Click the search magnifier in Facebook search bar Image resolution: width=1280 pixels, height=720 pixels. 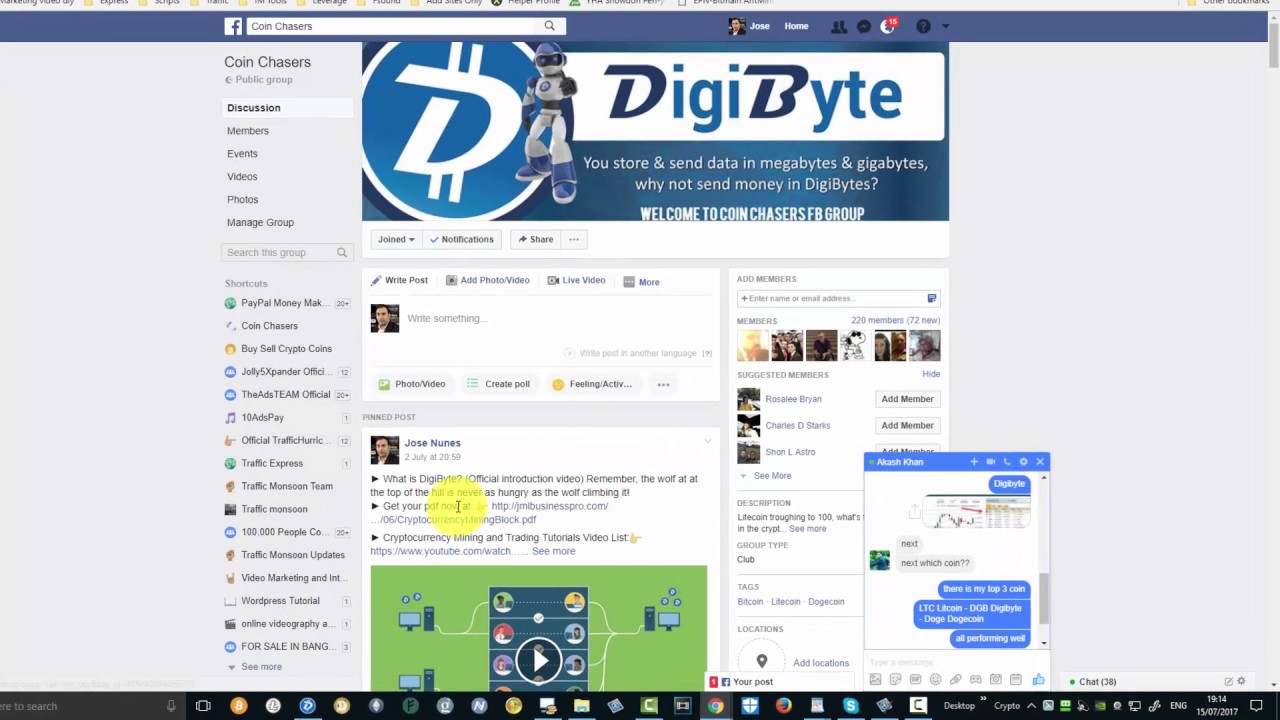549,26
